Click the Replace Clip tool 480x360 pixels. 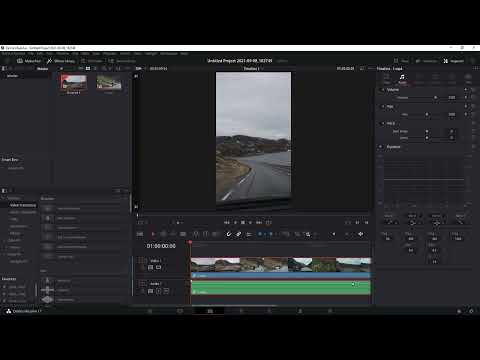click(215, 234)
